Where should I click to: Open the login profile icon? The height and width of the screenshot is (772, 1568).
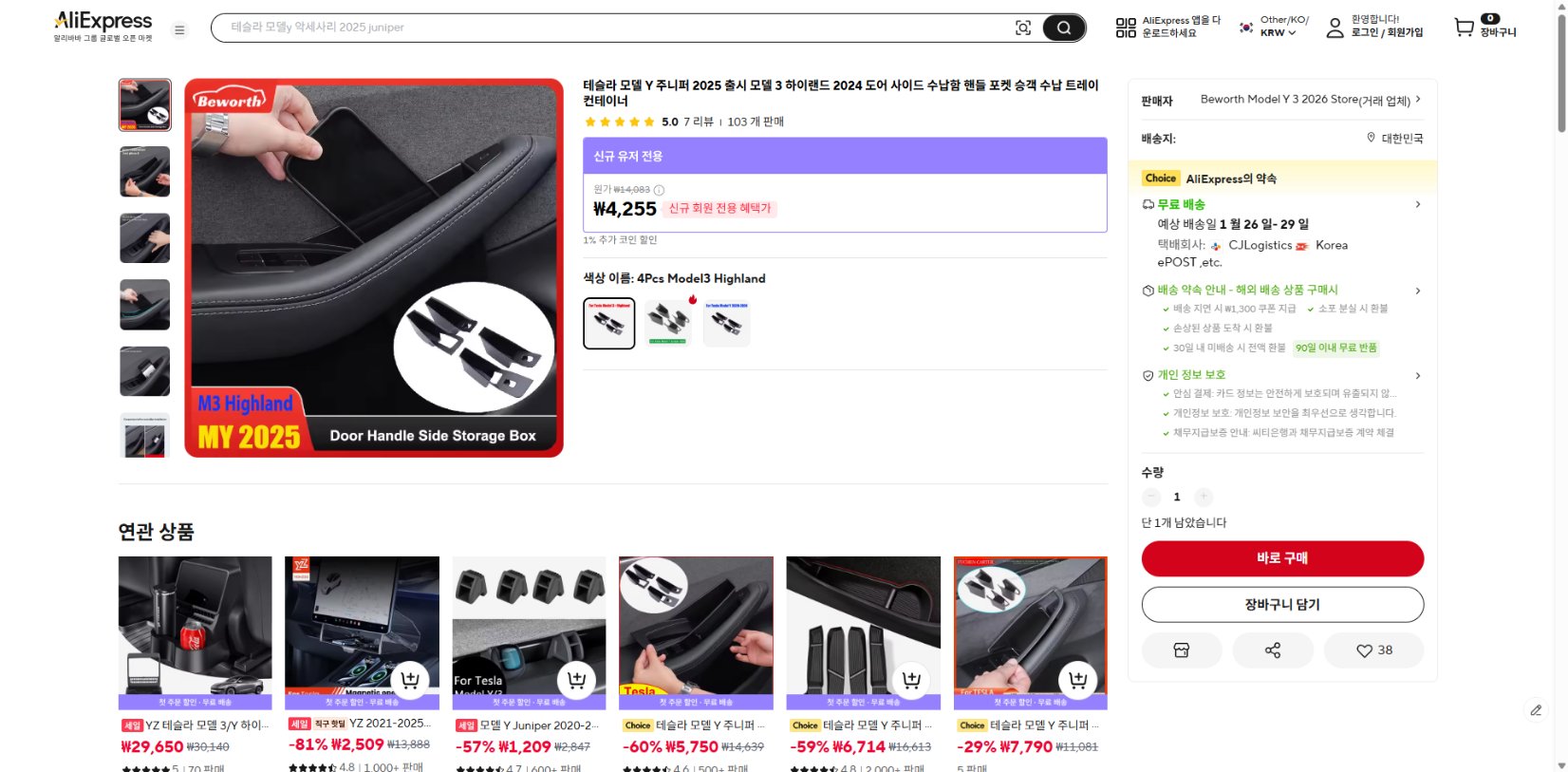coord(1335,28)
